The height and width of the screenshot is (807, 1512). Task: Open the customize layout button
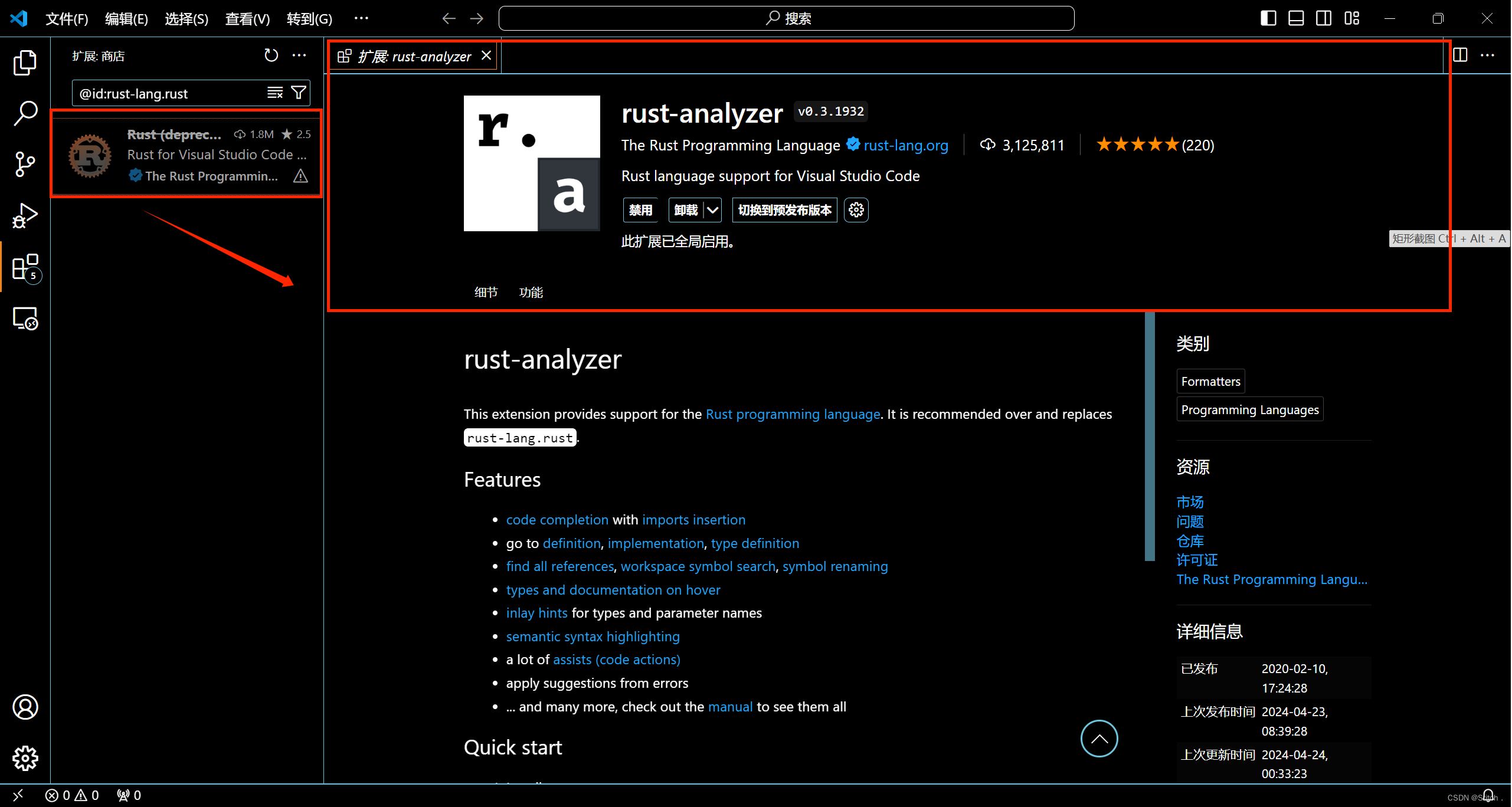point(1352,18)
